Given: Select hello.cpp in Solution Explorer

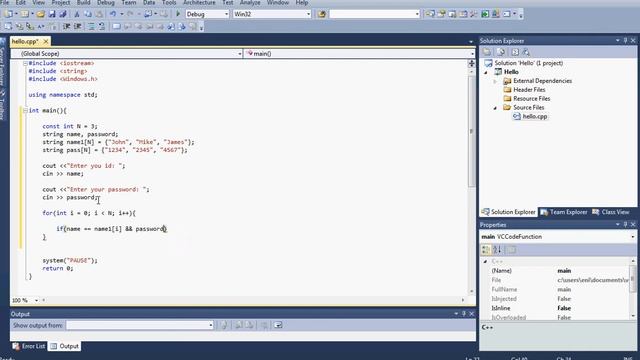Looking at the screenshot, I should tap(535, 117).
